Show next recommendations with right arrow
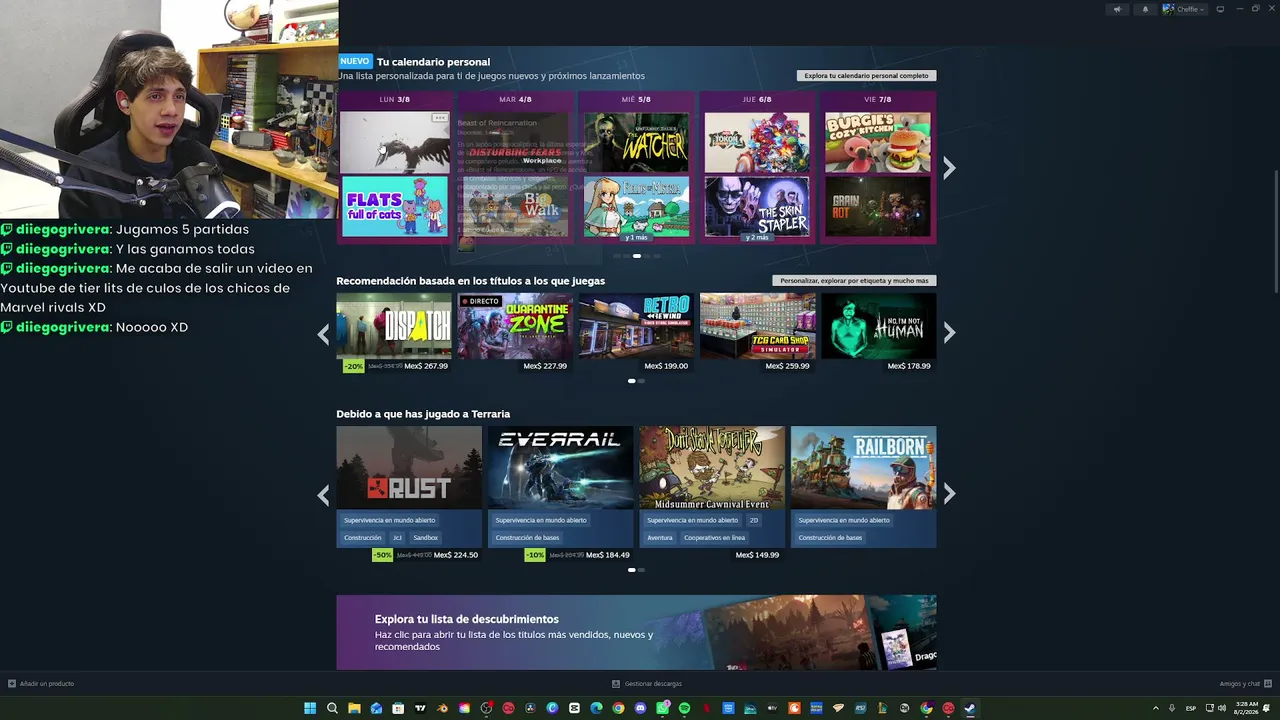This screenshot has height=720, width=1280. pyautogui.click(x=949, y=333)
